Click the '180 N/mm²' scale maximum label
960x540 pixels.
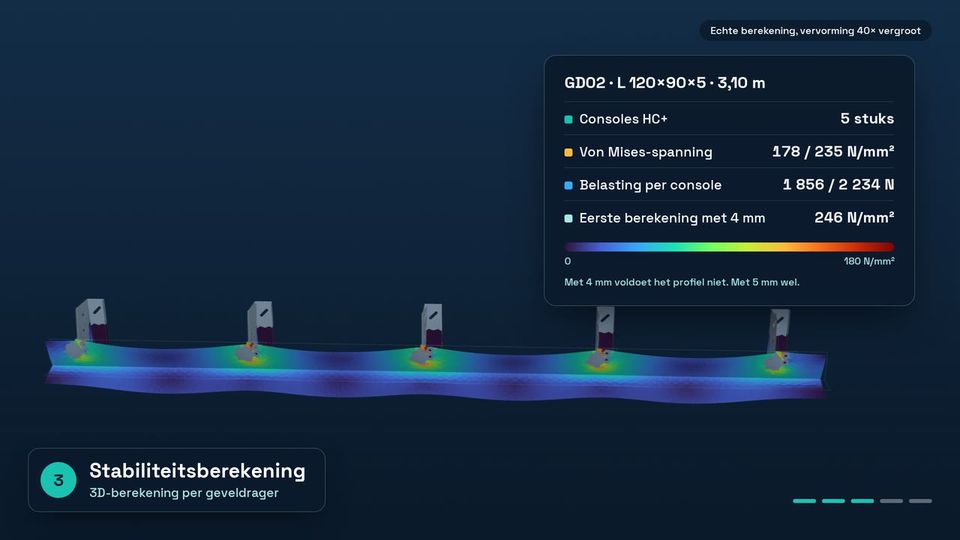click(869, 261)
